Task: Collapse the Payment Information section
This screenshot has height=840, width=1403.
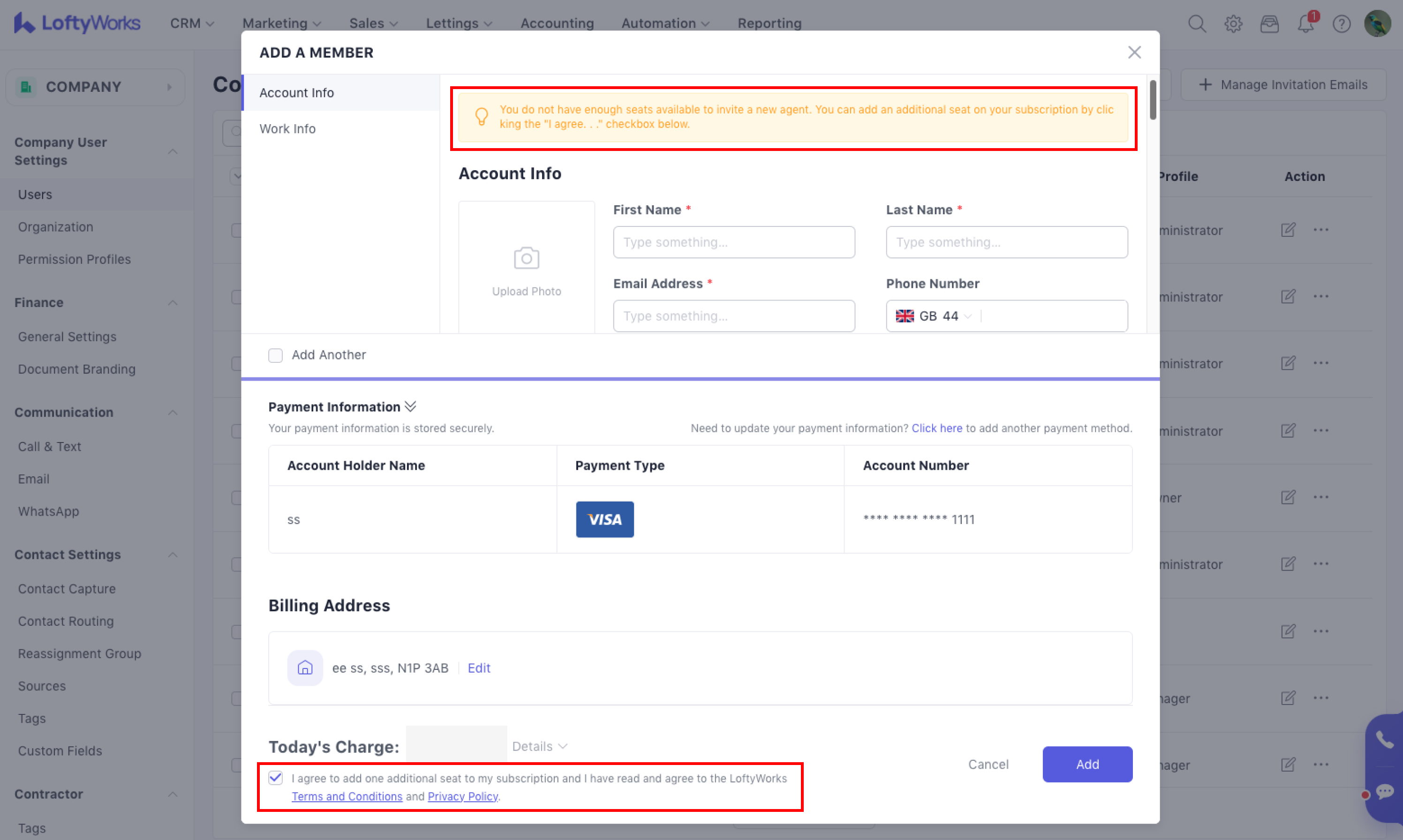Action: [410, 406]
